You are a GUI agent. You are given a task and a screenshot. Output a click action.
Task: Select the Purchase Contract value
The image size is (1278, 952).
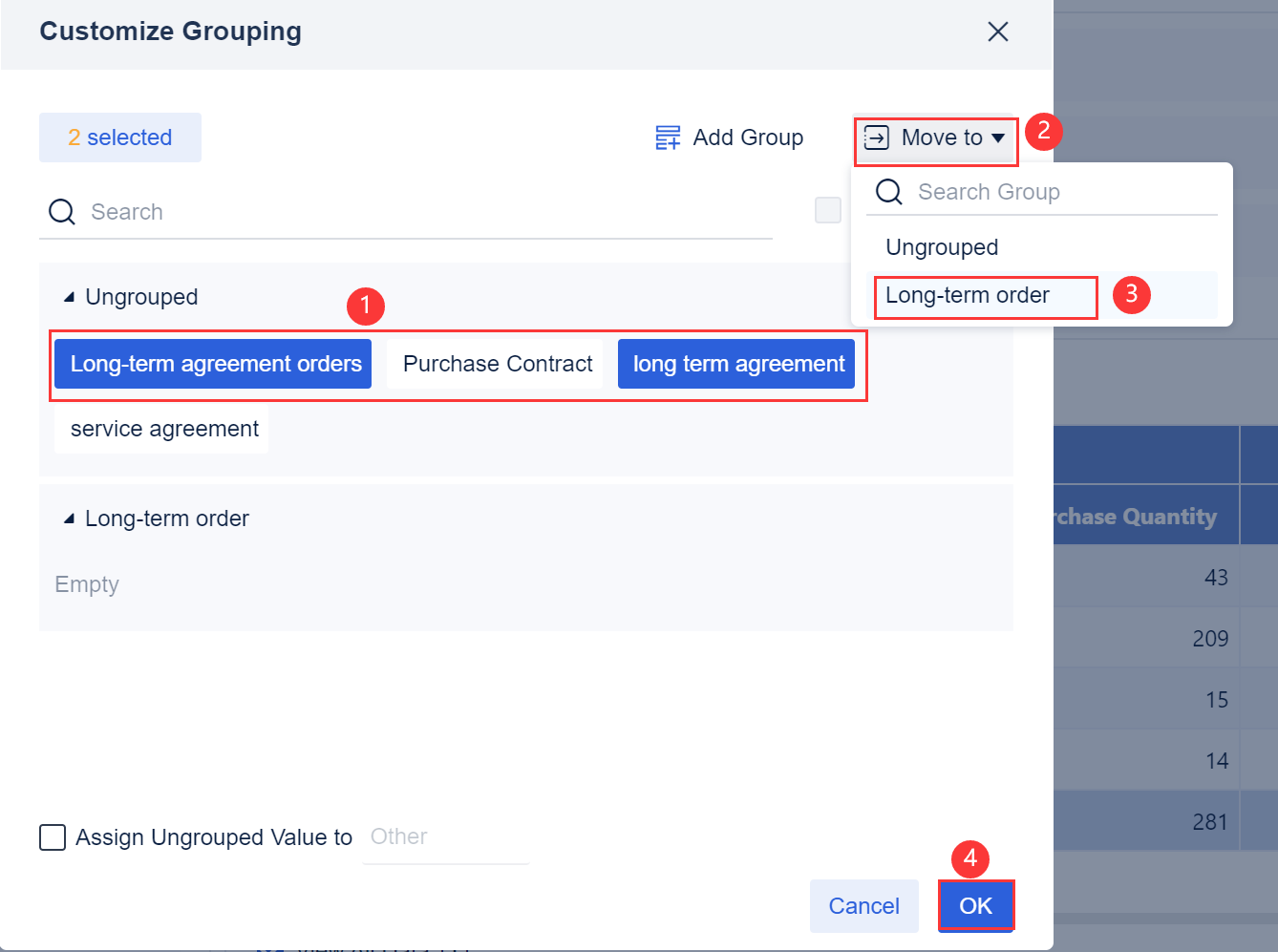(x=496, y=364)
